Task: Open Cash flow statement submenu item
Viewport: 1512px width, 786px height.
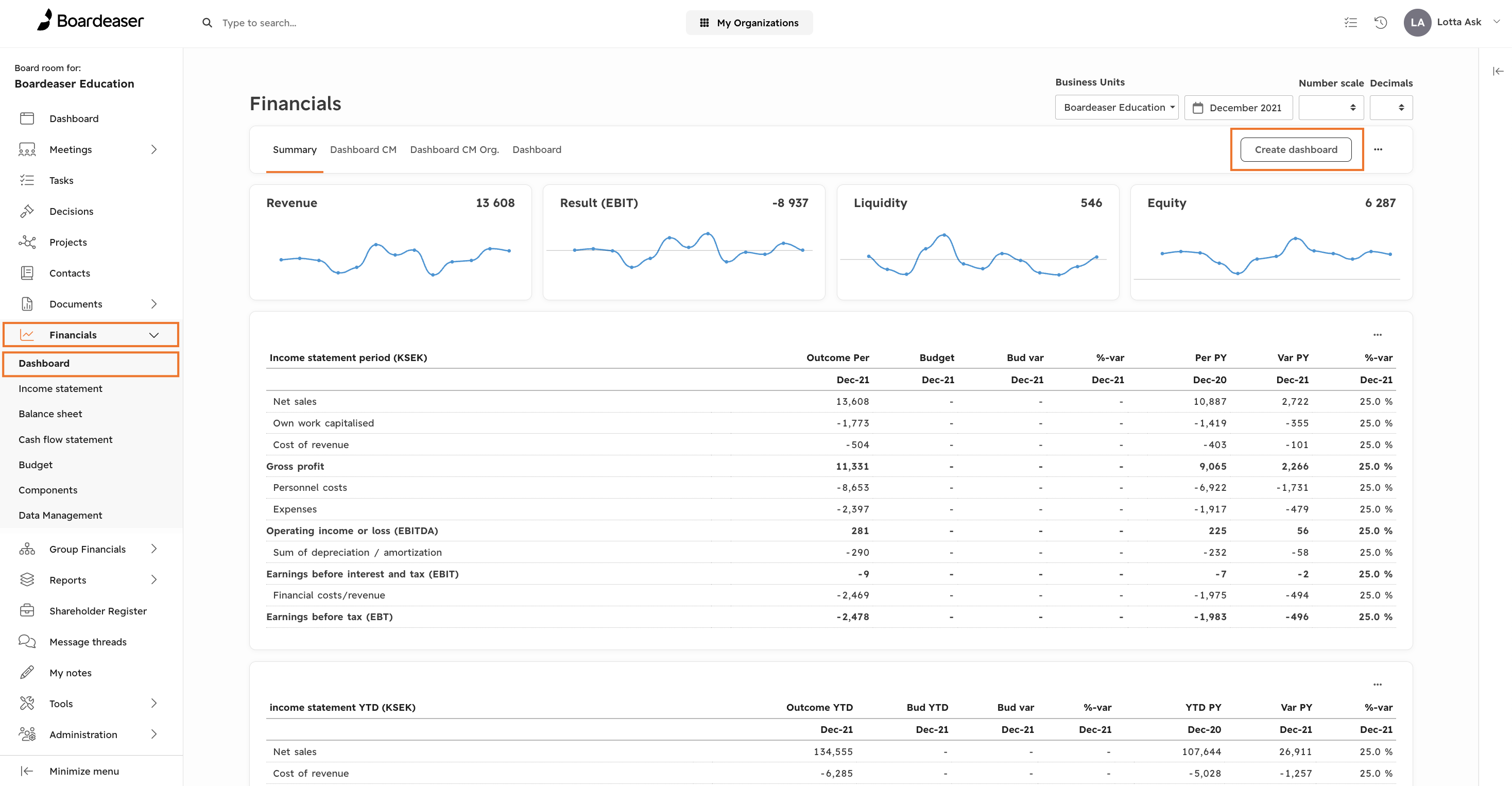Action: click(x=66, y=440)
